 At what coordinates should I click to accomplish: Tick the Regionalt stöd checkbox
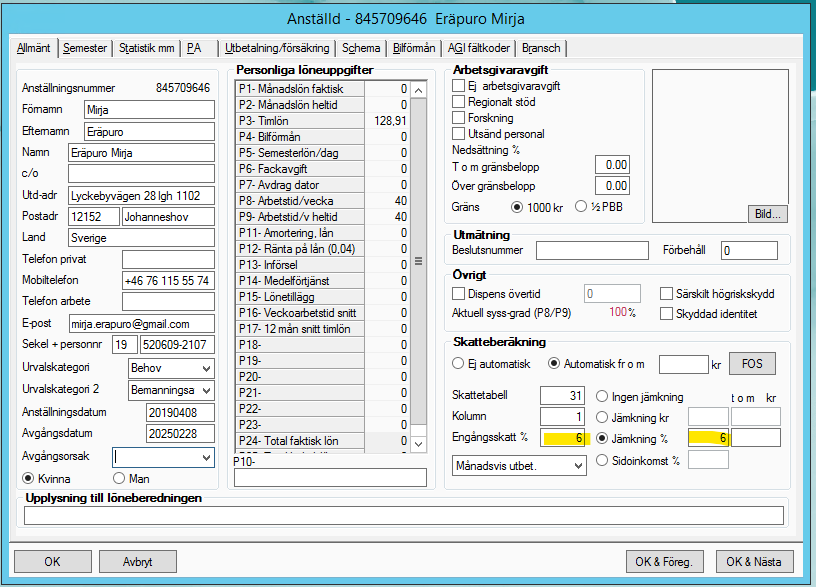click(x=459, y=102)
